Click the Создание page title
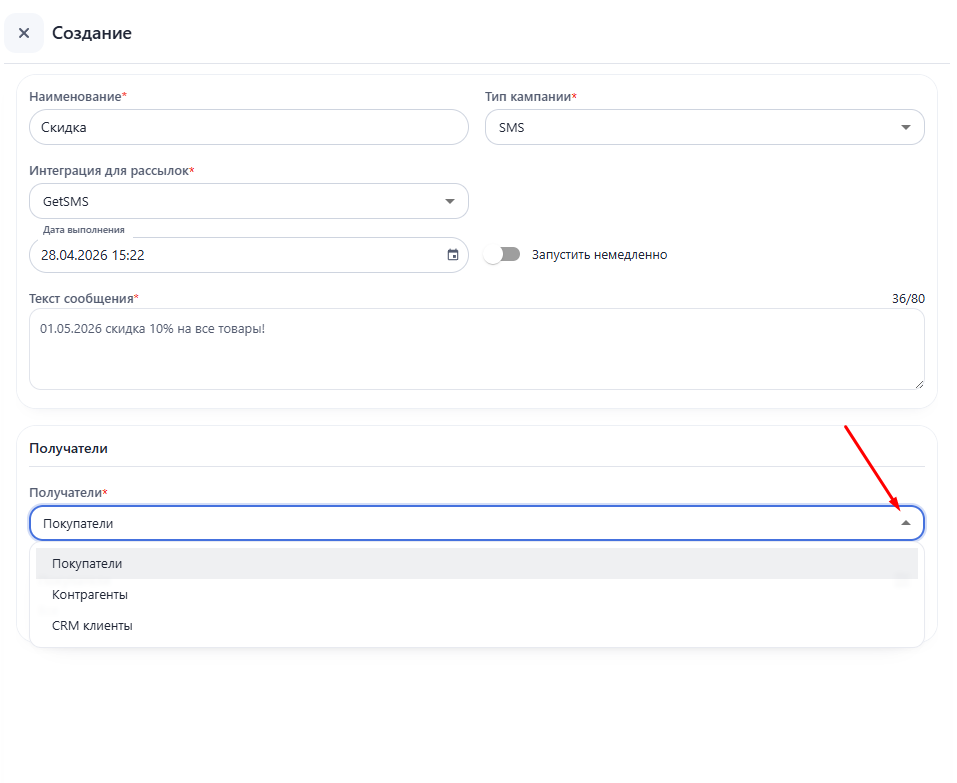The width and height of the screenshot is (957, 783). click(x=92, y=33)
